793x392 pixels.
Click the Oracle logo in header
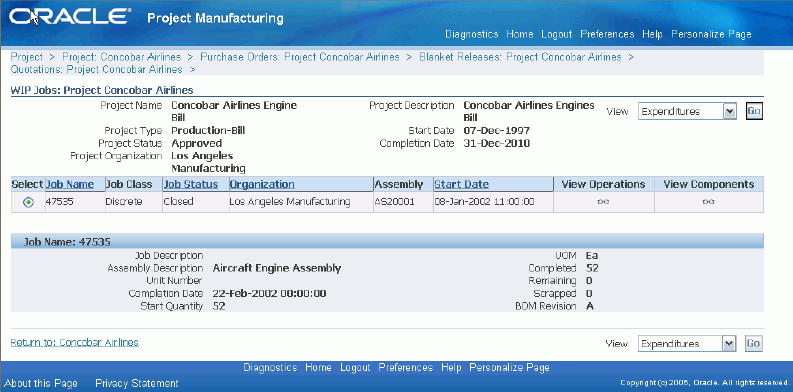click(70, 18)
